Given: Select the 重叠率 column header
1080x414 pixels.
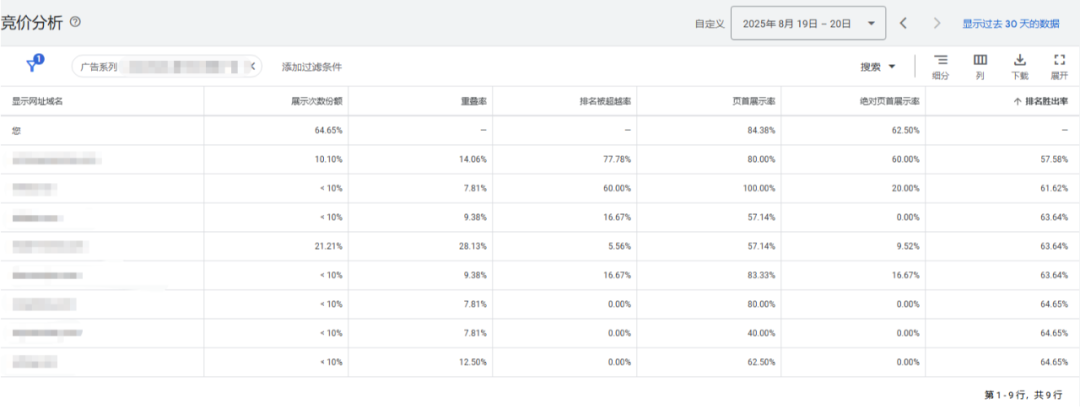Looking at the screenshot, I should (x=473, y=101).
